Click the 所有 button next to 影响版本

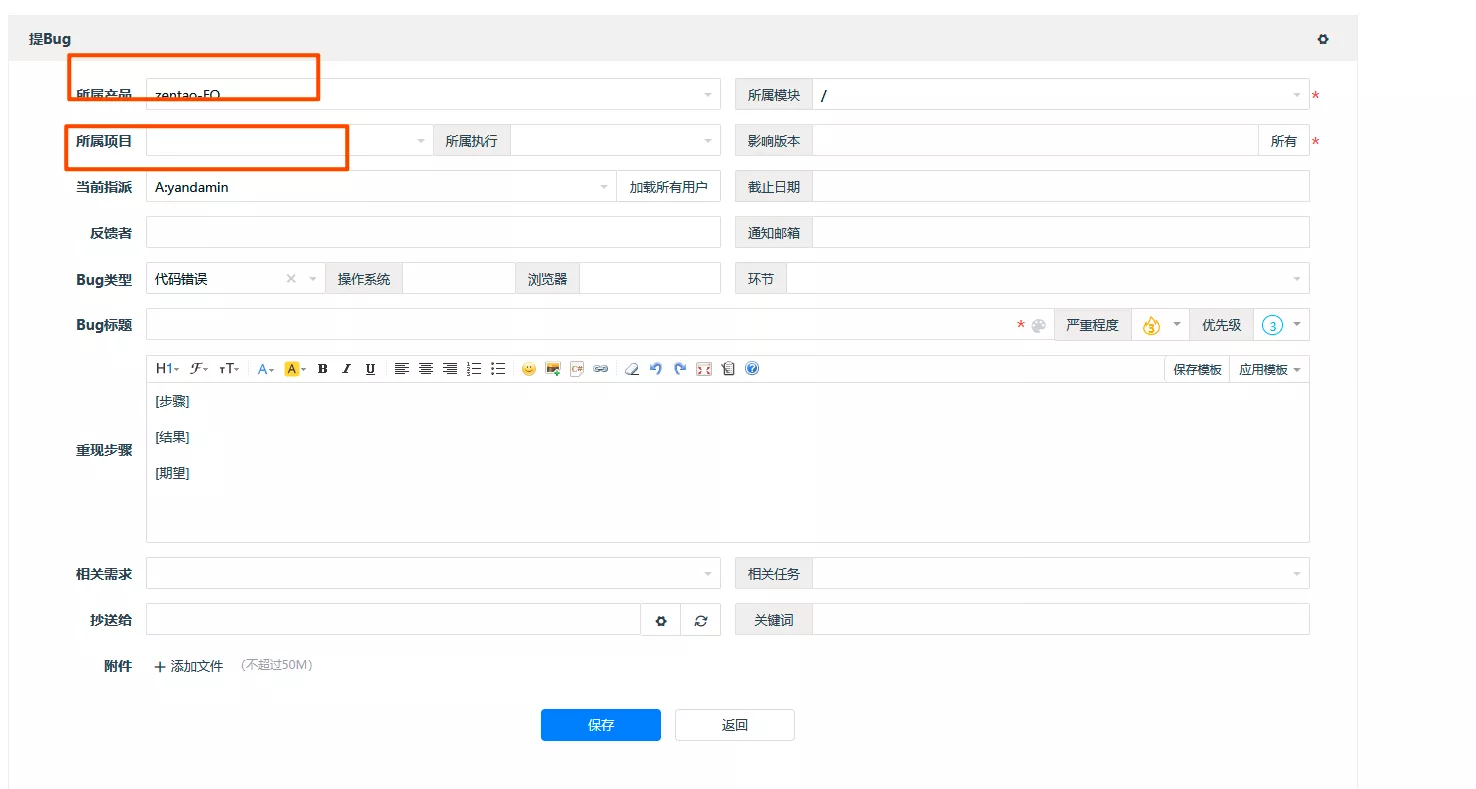(1284, 141)
